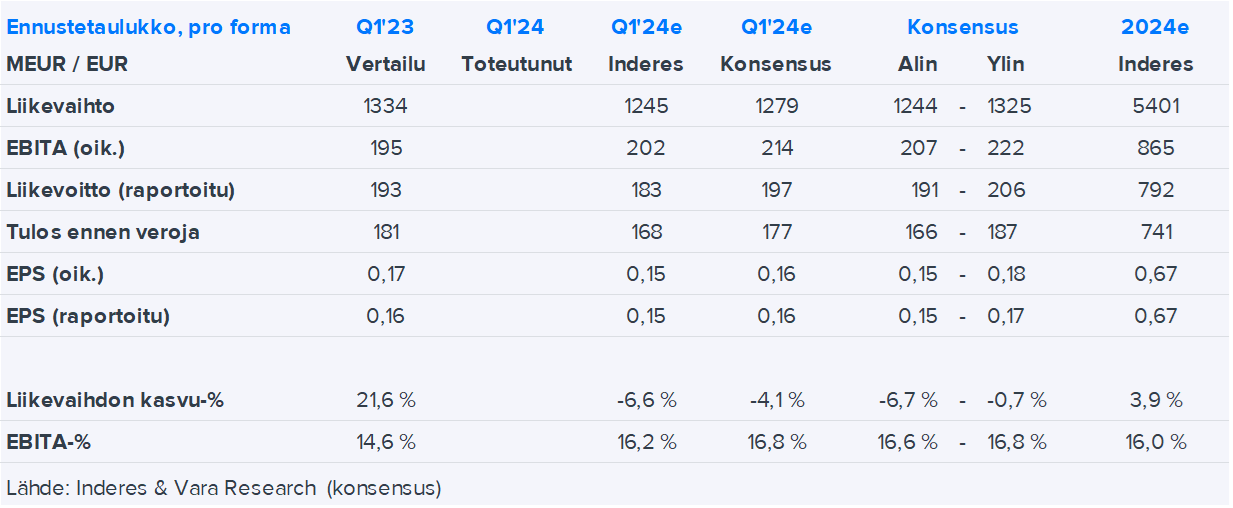The width and height of the screenshot is (1233, 508).
Task: Click the EBITA (oik.) row label
Action: [x=65, y=148]
